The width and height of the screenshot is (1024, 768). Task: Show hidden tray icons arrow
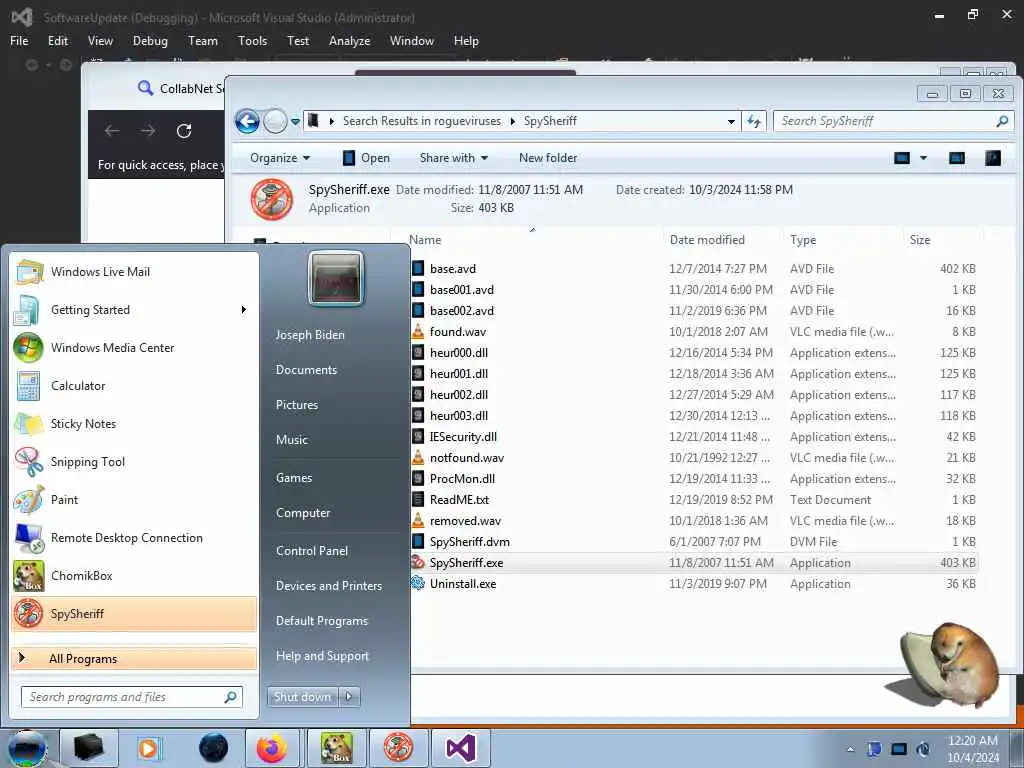pos(850,749)
